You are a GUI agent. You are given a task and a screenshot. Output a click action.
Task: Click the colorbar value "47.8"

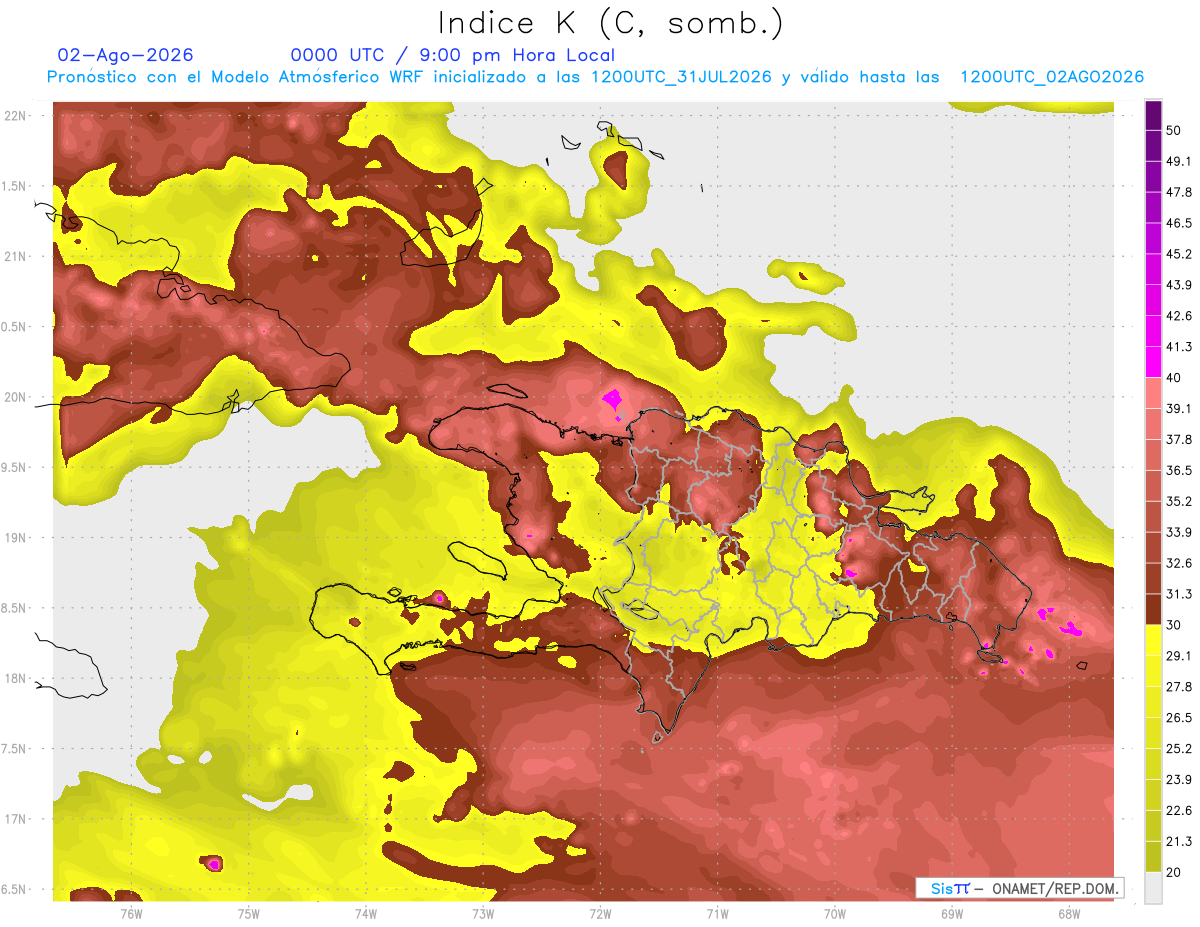tap(1179, 192)
